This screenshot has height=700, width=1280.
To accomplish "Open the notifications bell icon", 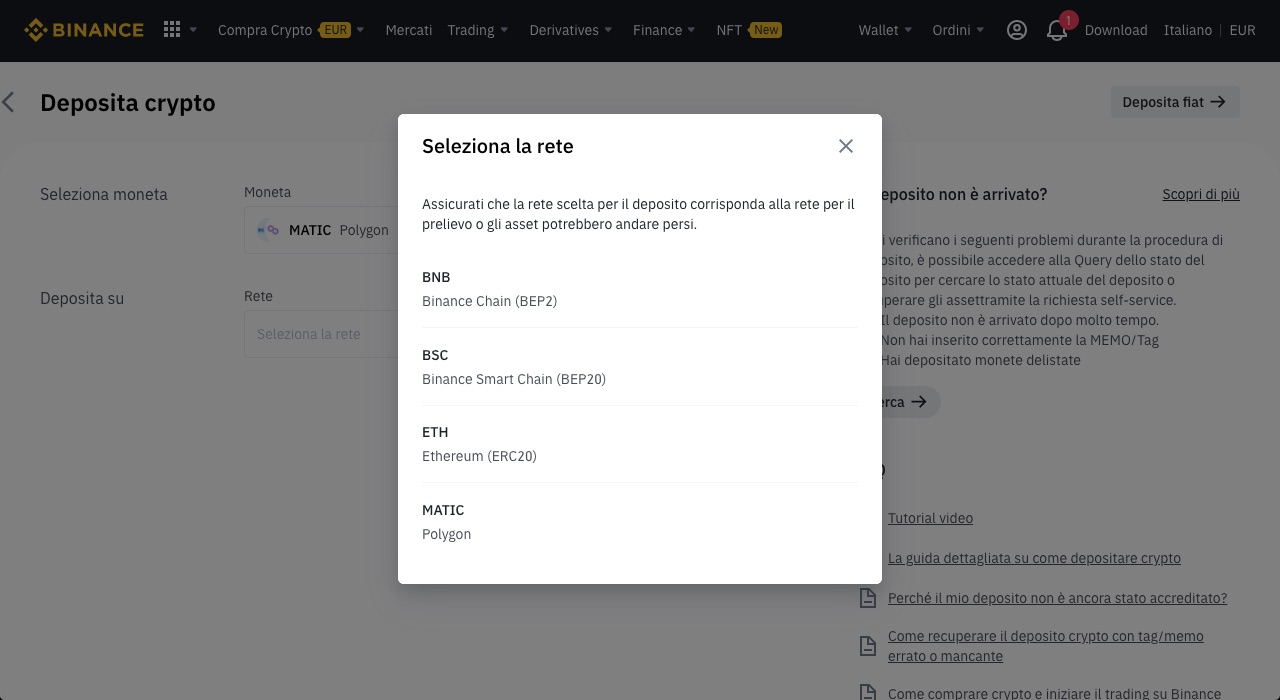I will pos(1057,31).
